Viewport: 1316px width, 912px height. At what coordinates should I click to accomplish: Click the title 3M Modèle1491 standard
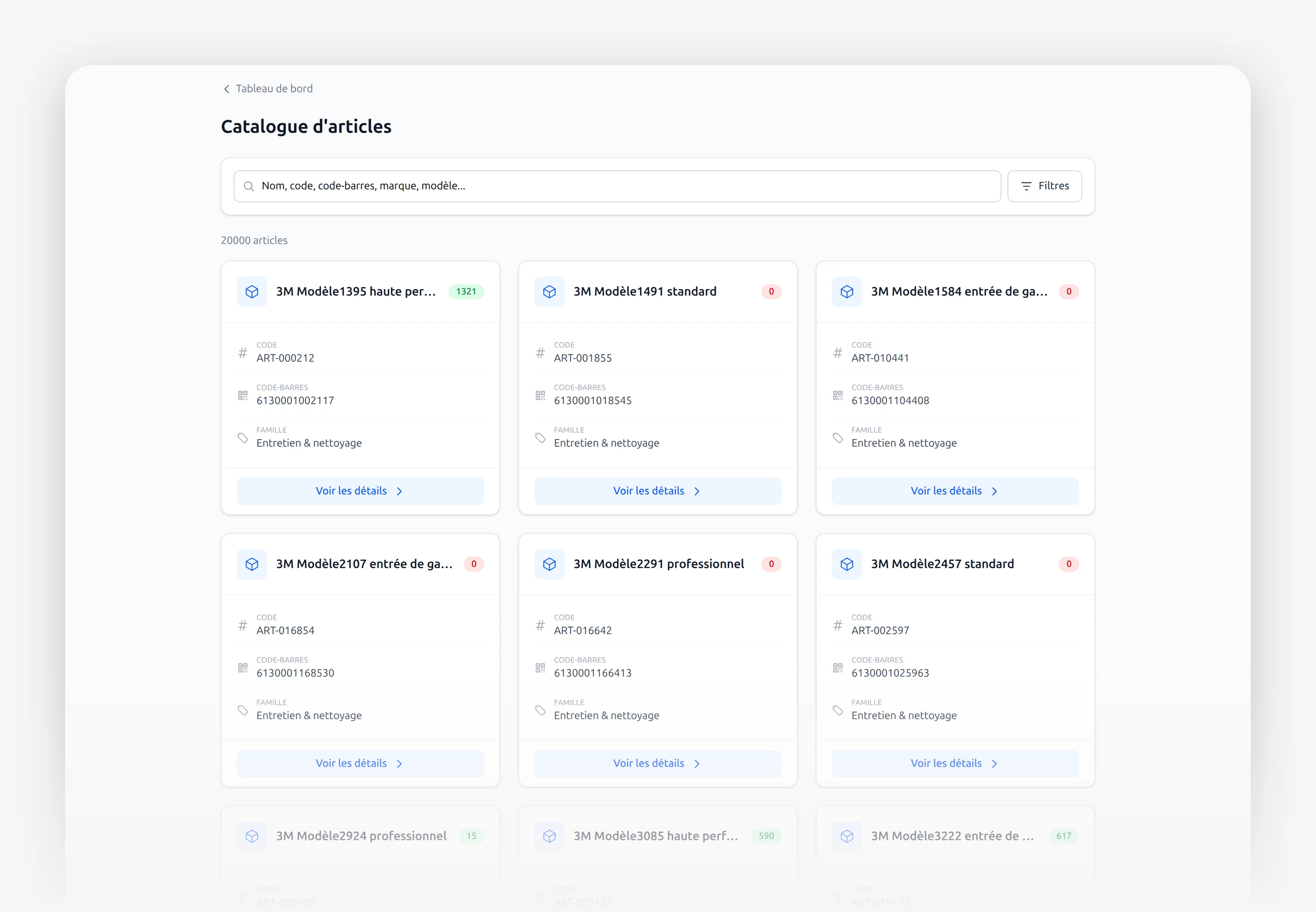coord(645,292)
